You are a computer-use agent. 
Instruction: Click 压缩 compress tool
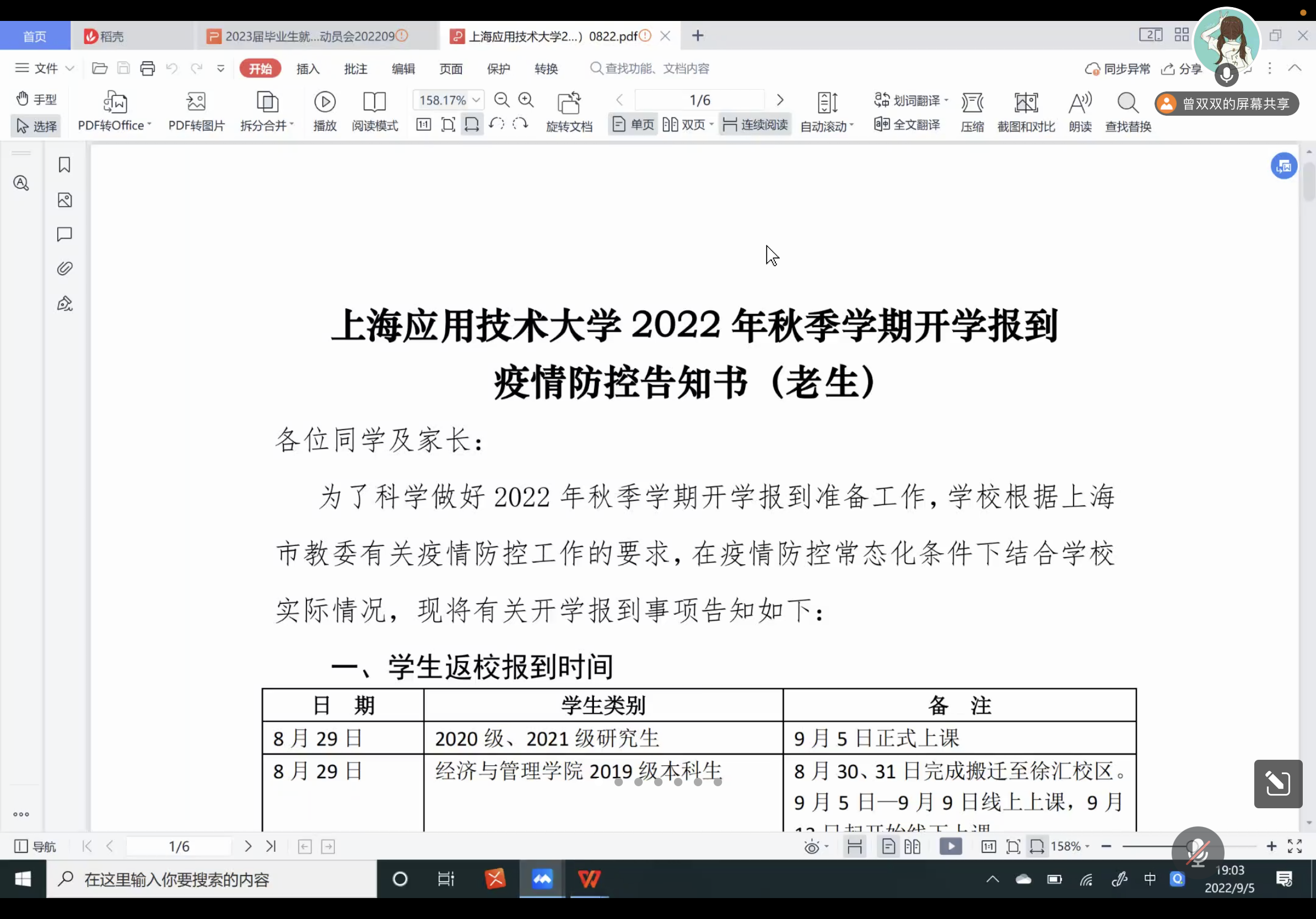pyautogui.click(x=972, y=112)
